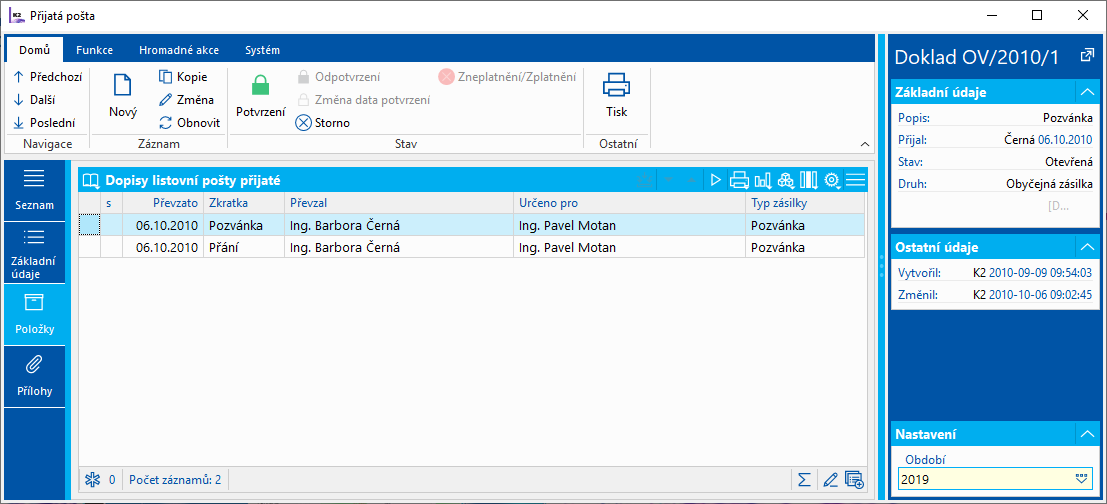Screen dimensions: 1107x504
Task: Click the splitter handle beside the right panel
Action: point(881,265)
